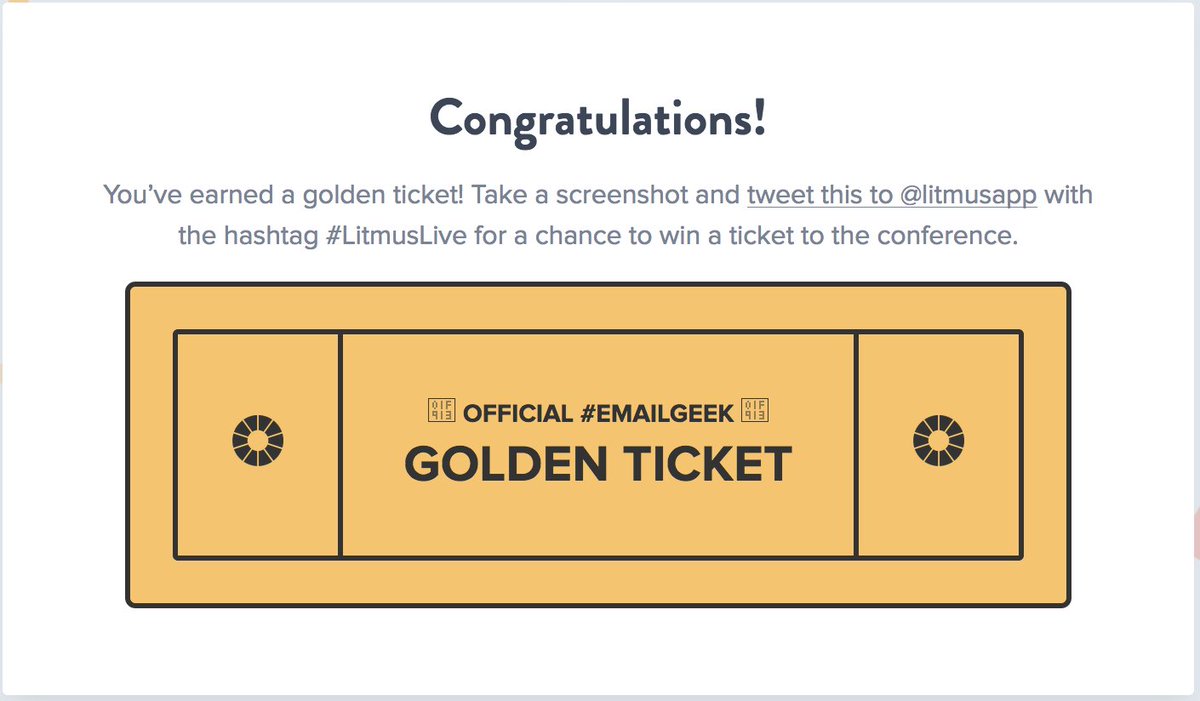Click the @litmusapp handle in the link
1200x701 pixels.
[969, 194]
